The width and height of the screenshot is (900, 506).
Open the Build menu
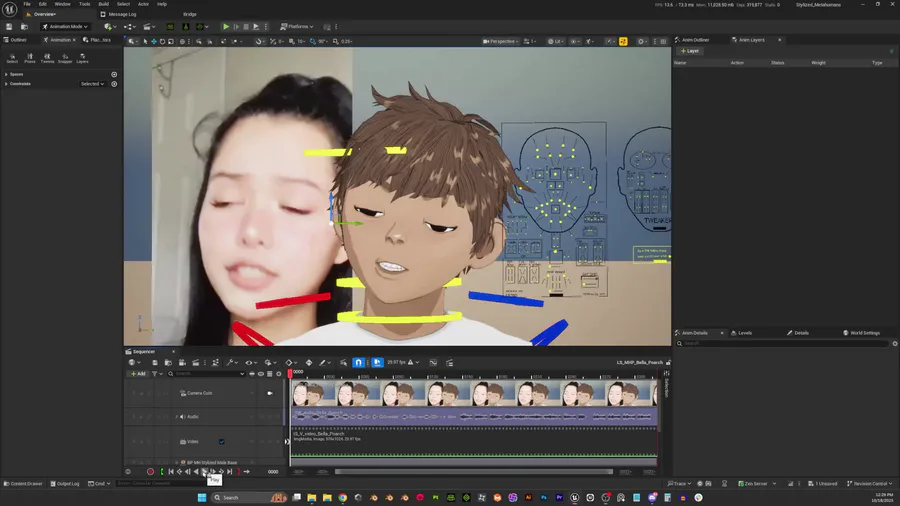click(x=103, y=4)
